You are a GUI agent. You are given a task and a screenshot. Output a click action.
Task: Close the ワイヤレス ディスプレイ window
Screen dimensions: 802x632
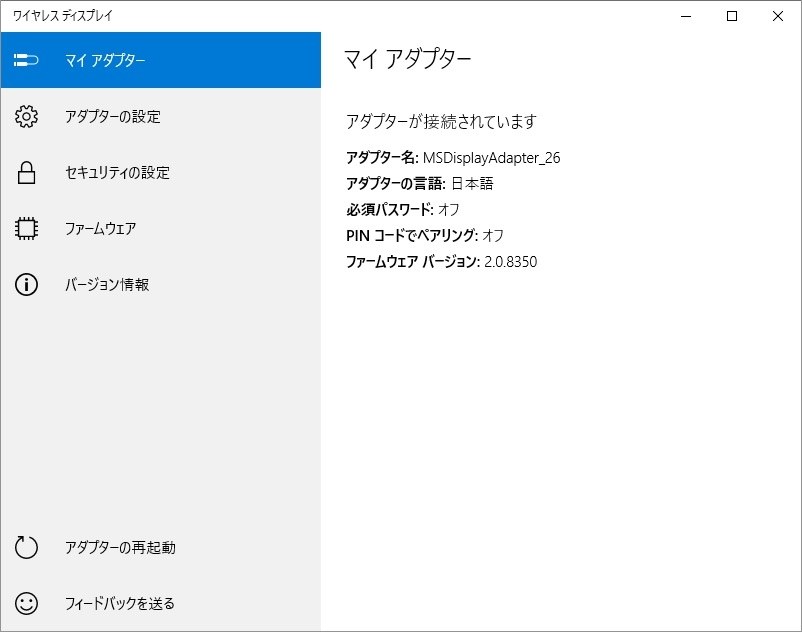pos(777,16)
